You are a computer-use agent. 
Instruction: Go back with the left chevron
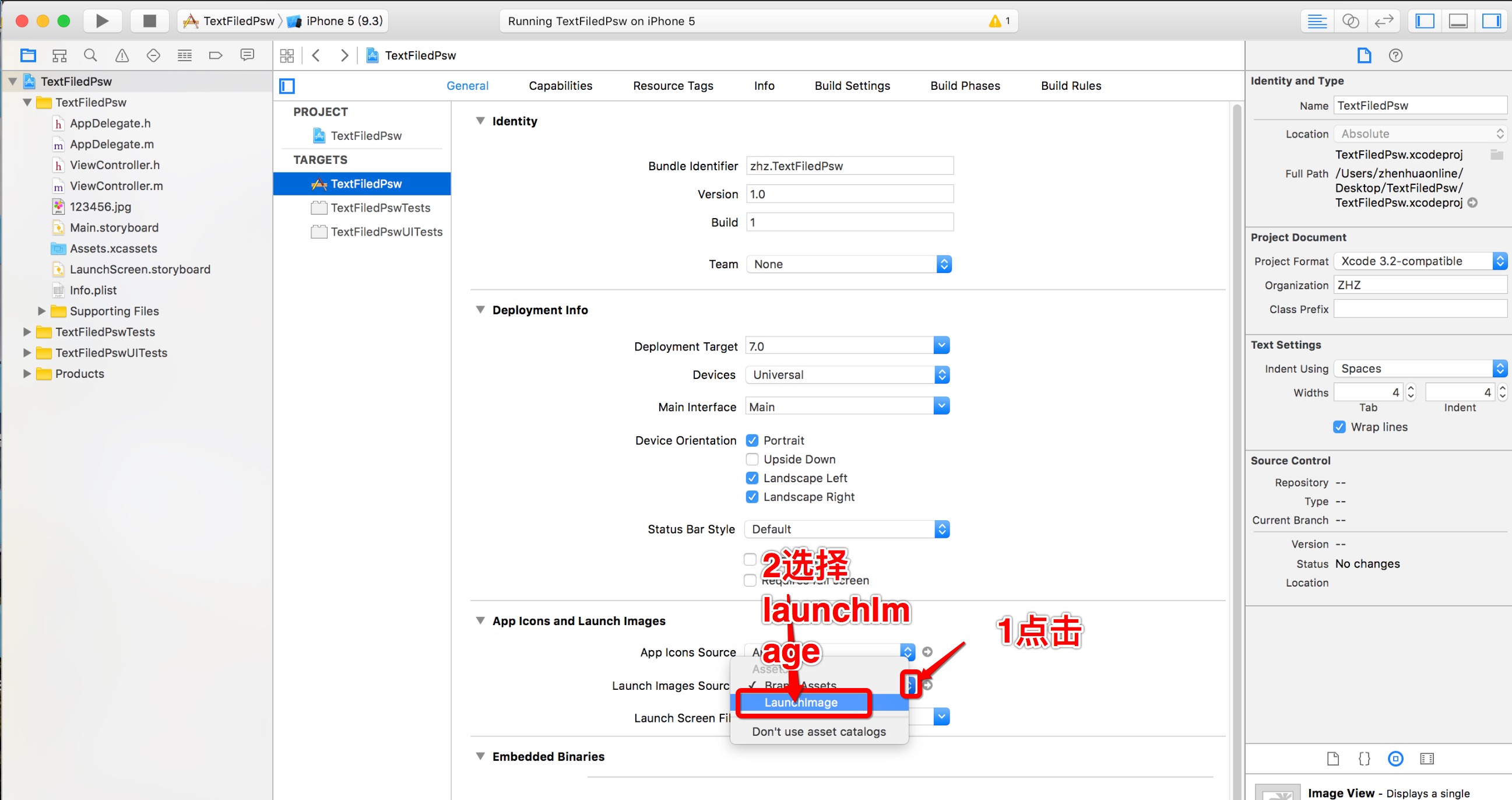[316, 56]
